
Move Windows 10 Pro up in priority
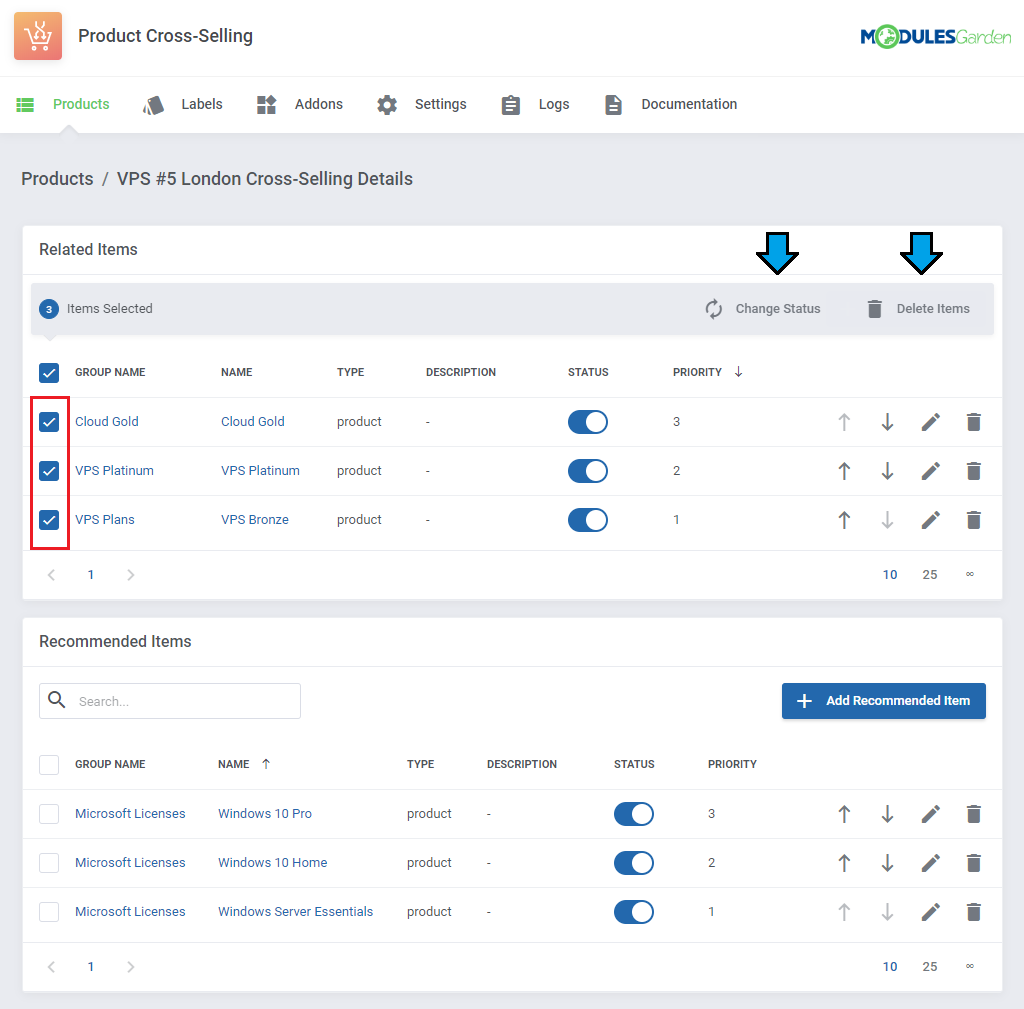click(x=844, y=814)
